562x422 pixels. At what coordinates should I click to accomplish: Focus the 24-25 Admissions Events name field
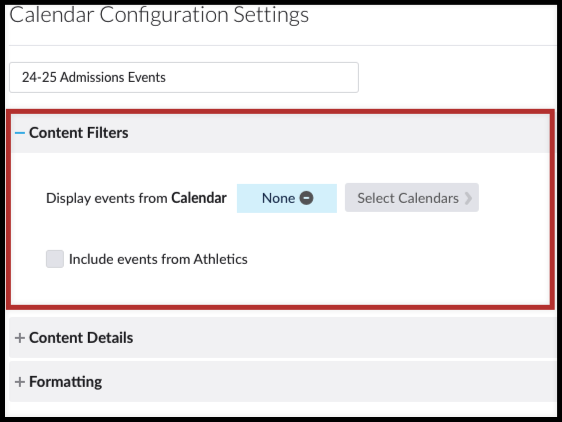click(184, 77)
